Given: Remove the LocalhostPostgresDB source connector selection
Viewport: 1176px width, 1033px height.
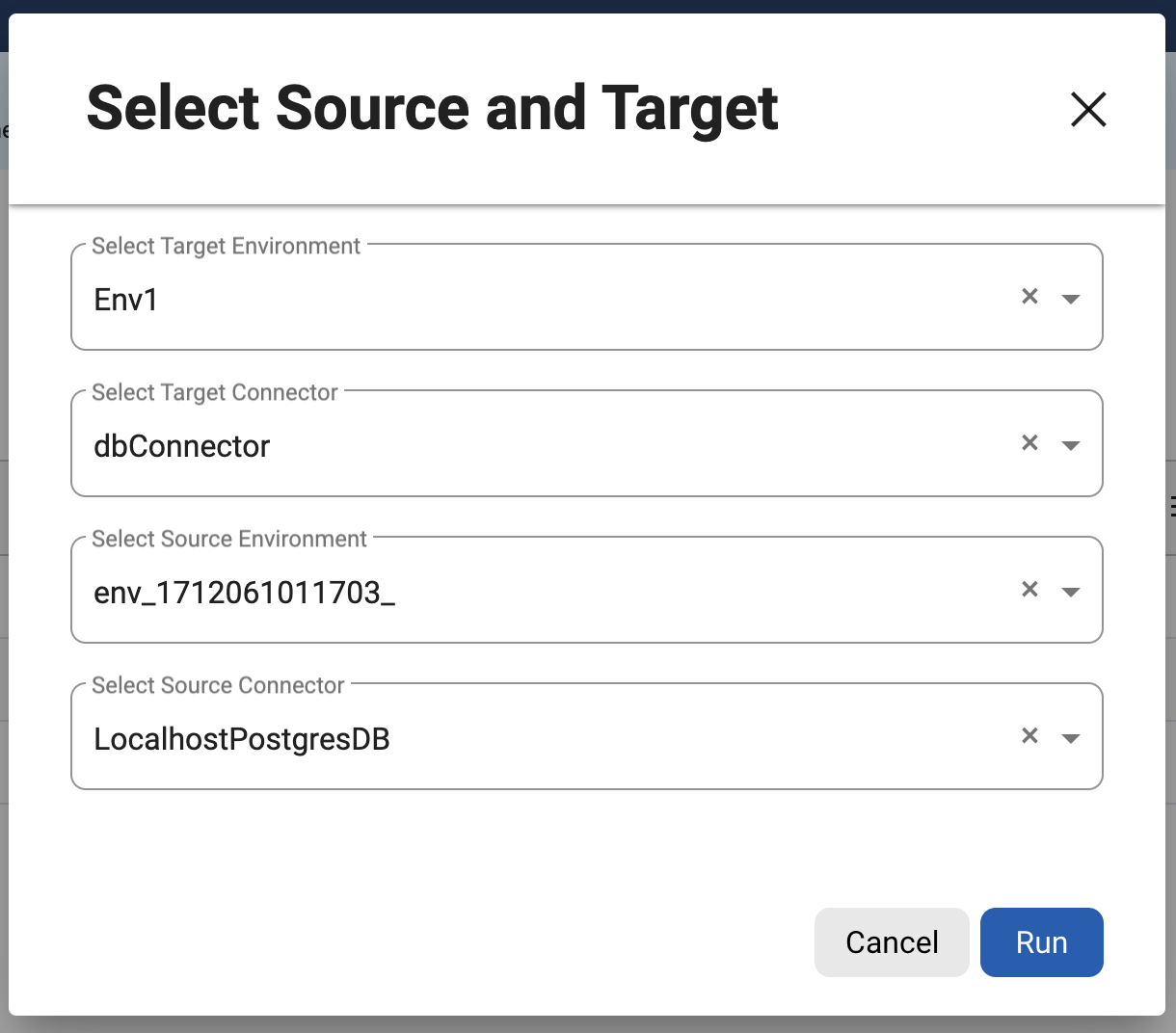Looking at the screenshot, I should [x=1029, y=736].
